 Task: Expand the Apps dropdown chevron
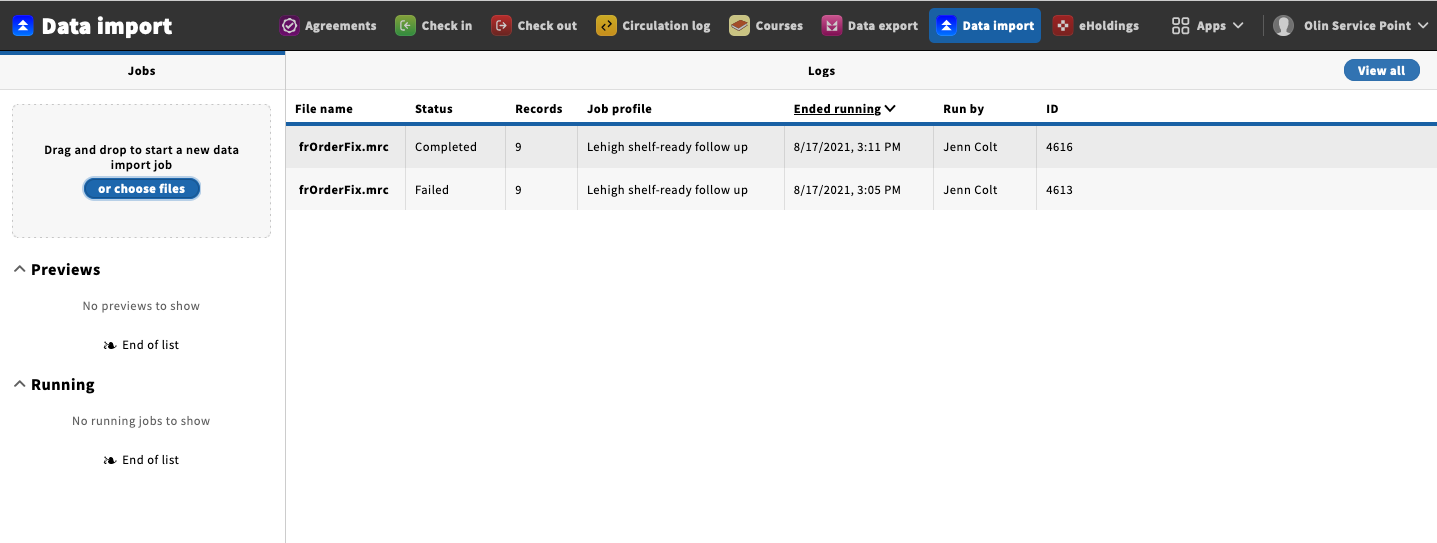pyautogui.click(x=1238, y=26)
